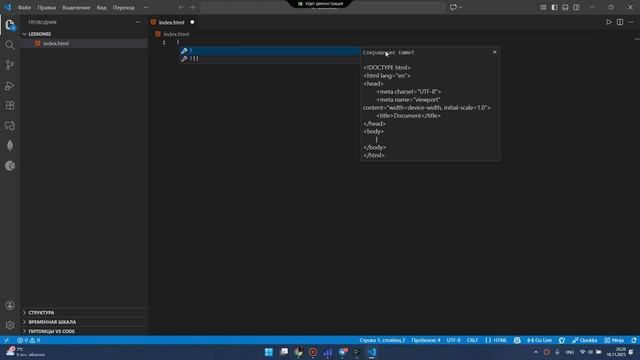This screenshot has height=360, width=640.
Task: Open Explorer panel more actions ellipsis
Action: (138, 22)
